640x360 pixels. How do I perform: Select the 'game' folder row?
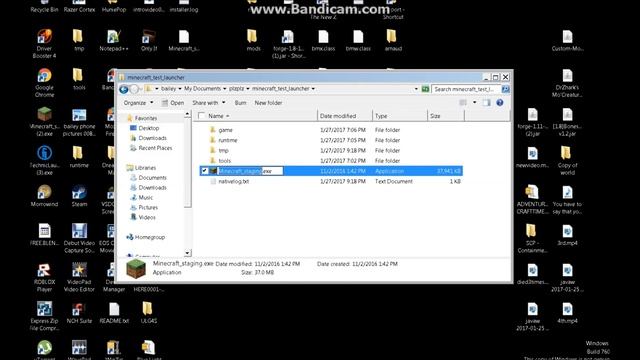coord(331,130)
